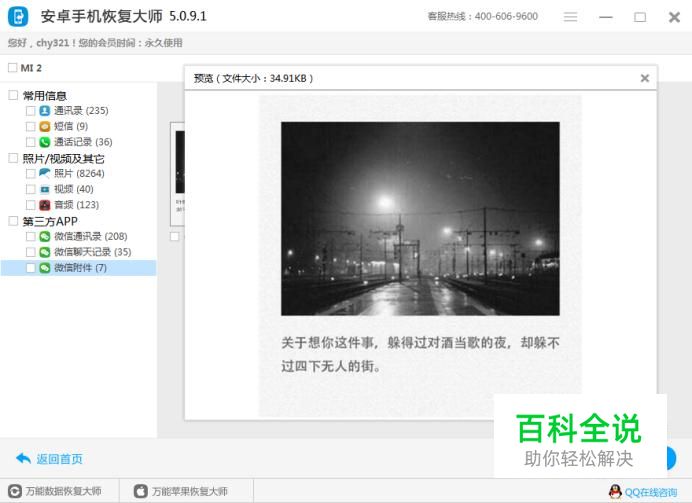Close the application window
The height and width of the screenshot is (503, 692).
coord(674,17)
